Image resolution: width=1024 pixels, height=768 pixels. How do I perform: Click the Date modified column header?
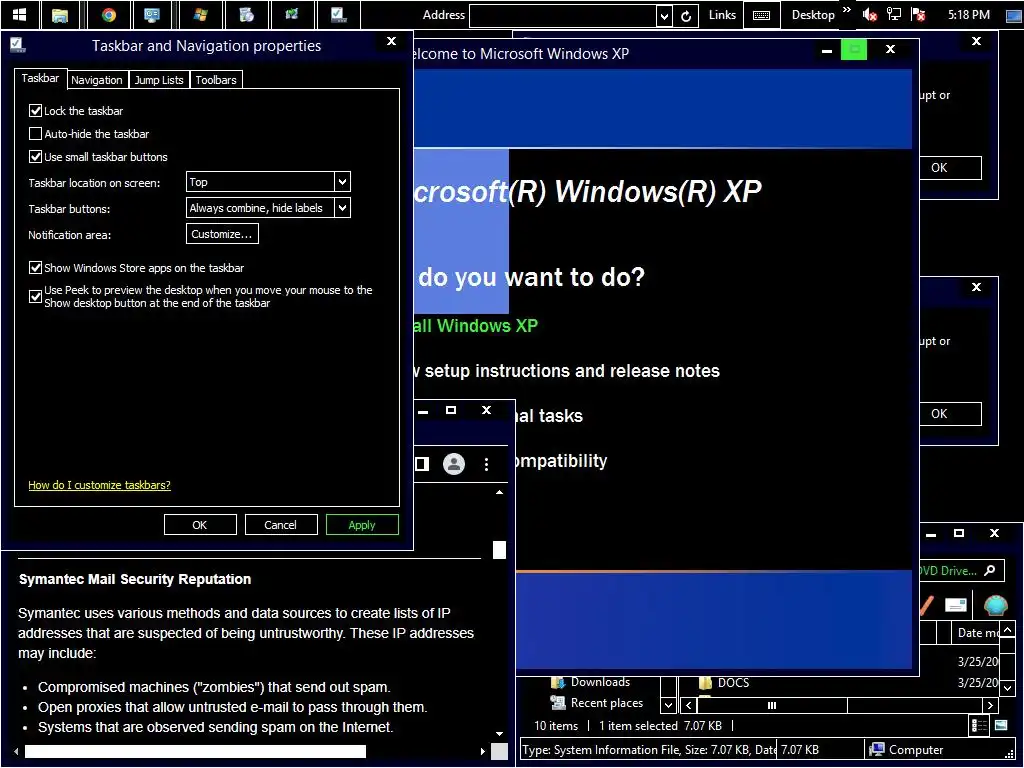[x=976, y=632]
